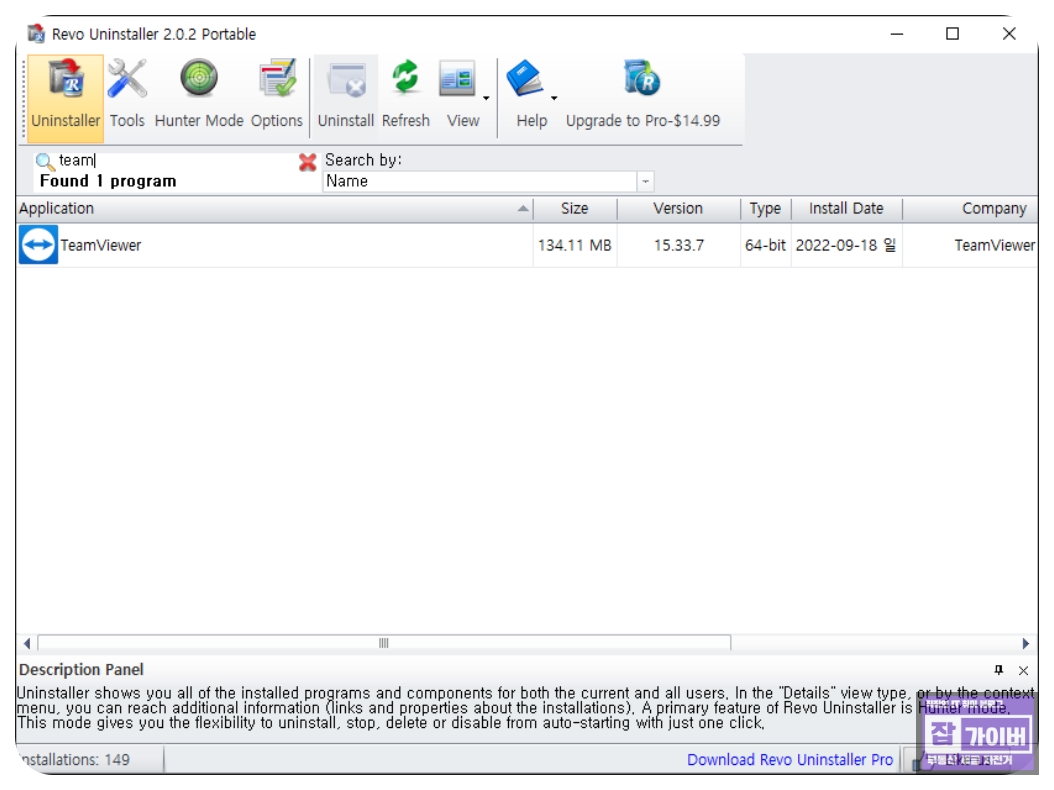The height and width of the screenshot is (790, 1054).
Task: Click the horizontal scrollbar right arrow
Action: (x=1026, y=643)
